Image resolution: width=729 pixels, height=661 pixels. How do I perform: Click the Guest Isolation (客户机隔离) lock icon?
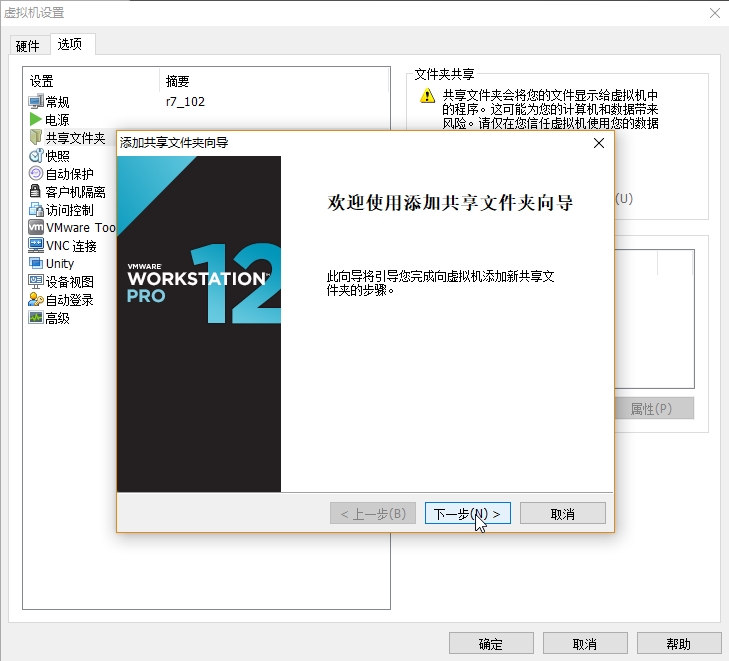point(35,191)
